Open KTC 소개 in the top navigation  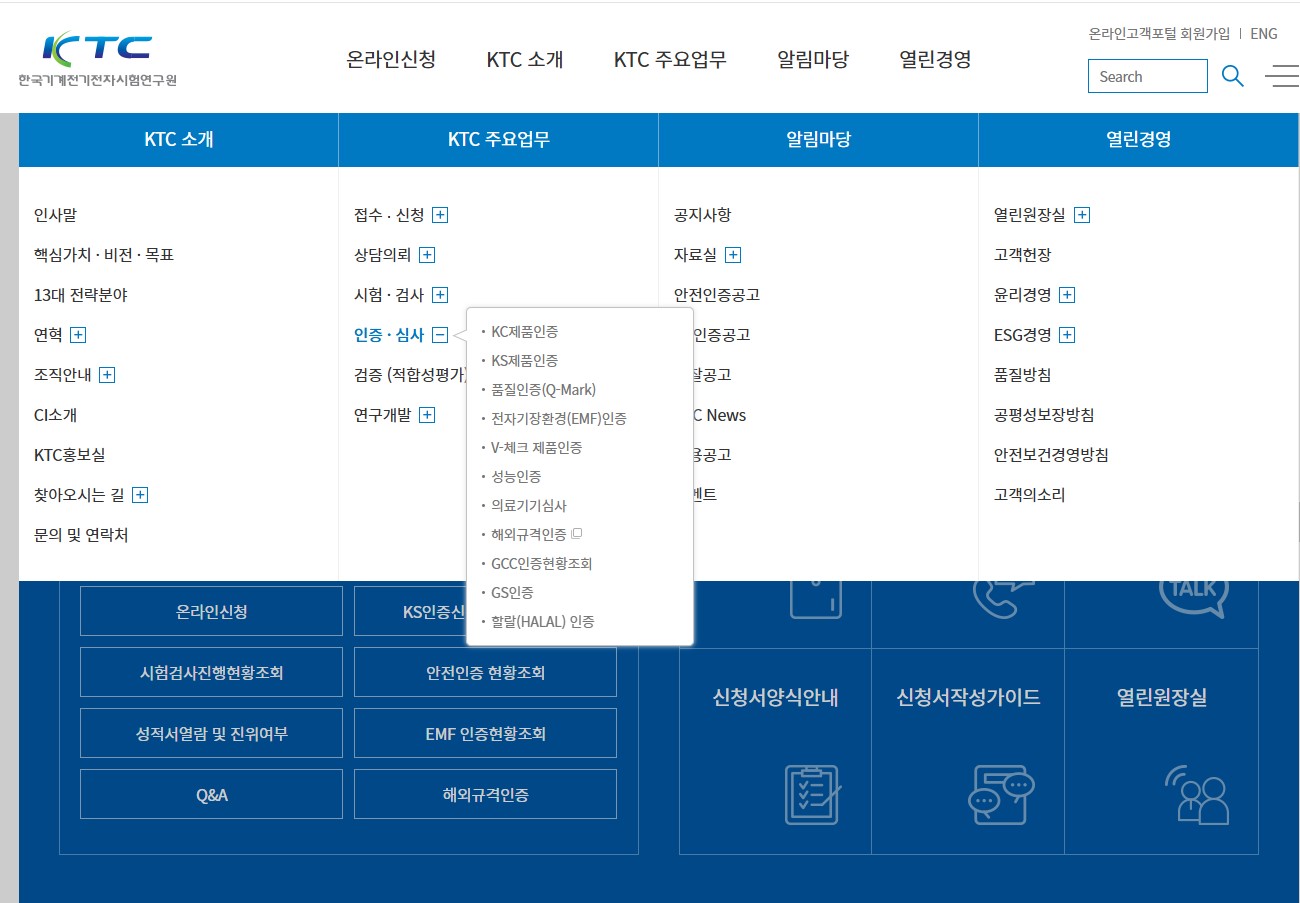click(525, 59)
